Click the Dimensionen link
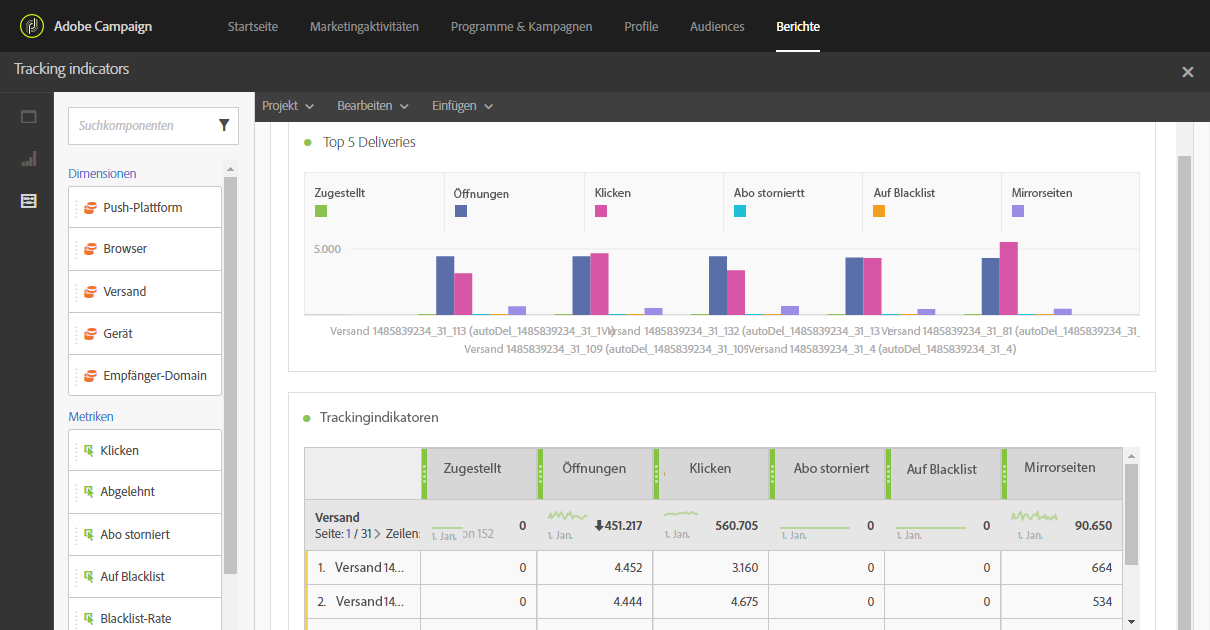This screenshot has width=1210, height=630. point(102,174)
